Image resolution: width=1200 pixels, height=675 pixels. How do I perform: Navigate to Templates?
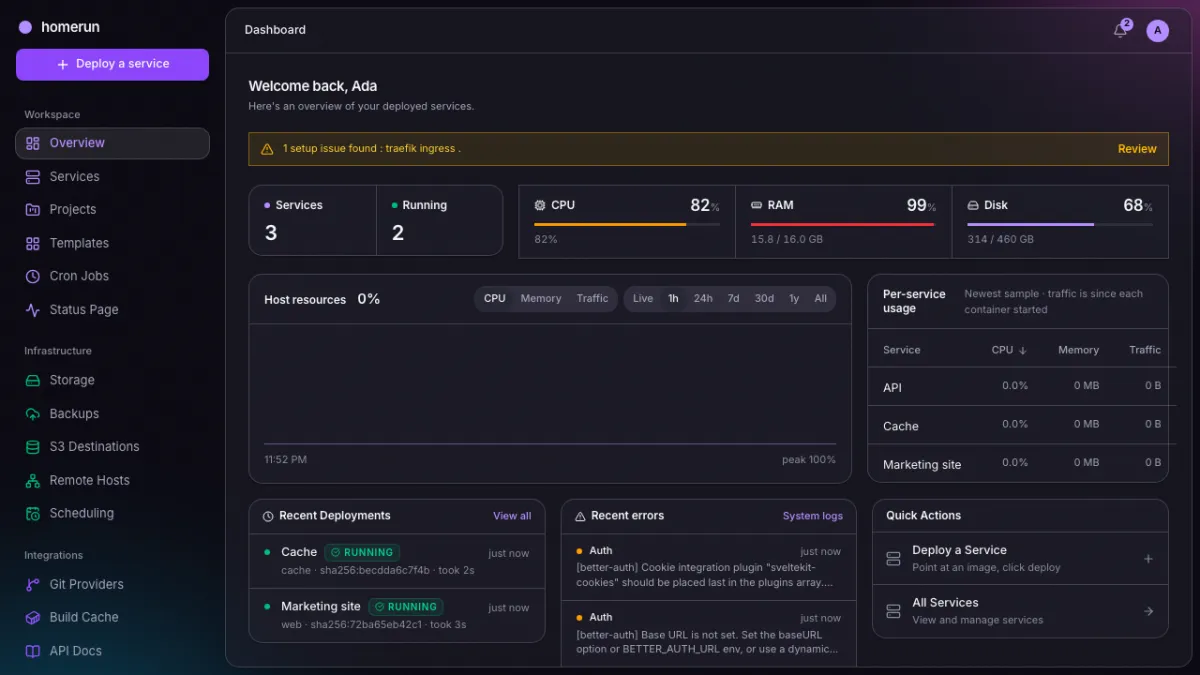[x=112, y=243]
